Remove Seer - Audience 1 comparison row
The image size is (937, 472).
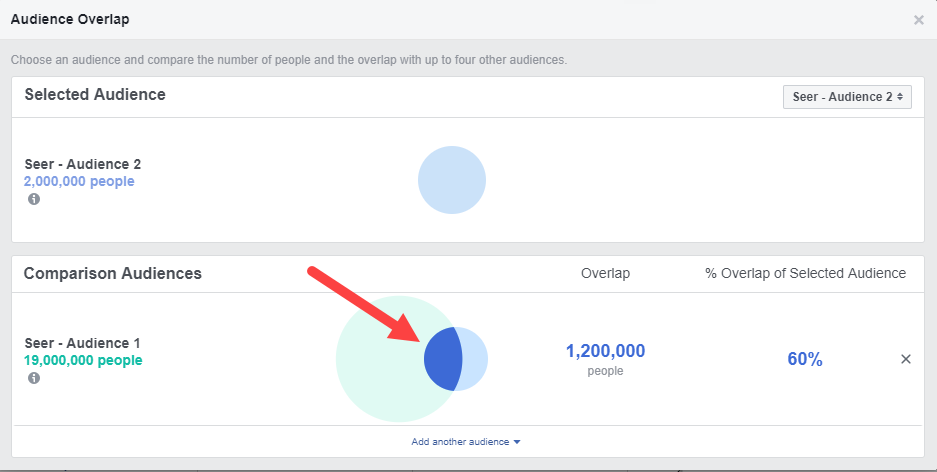[906, 359]
